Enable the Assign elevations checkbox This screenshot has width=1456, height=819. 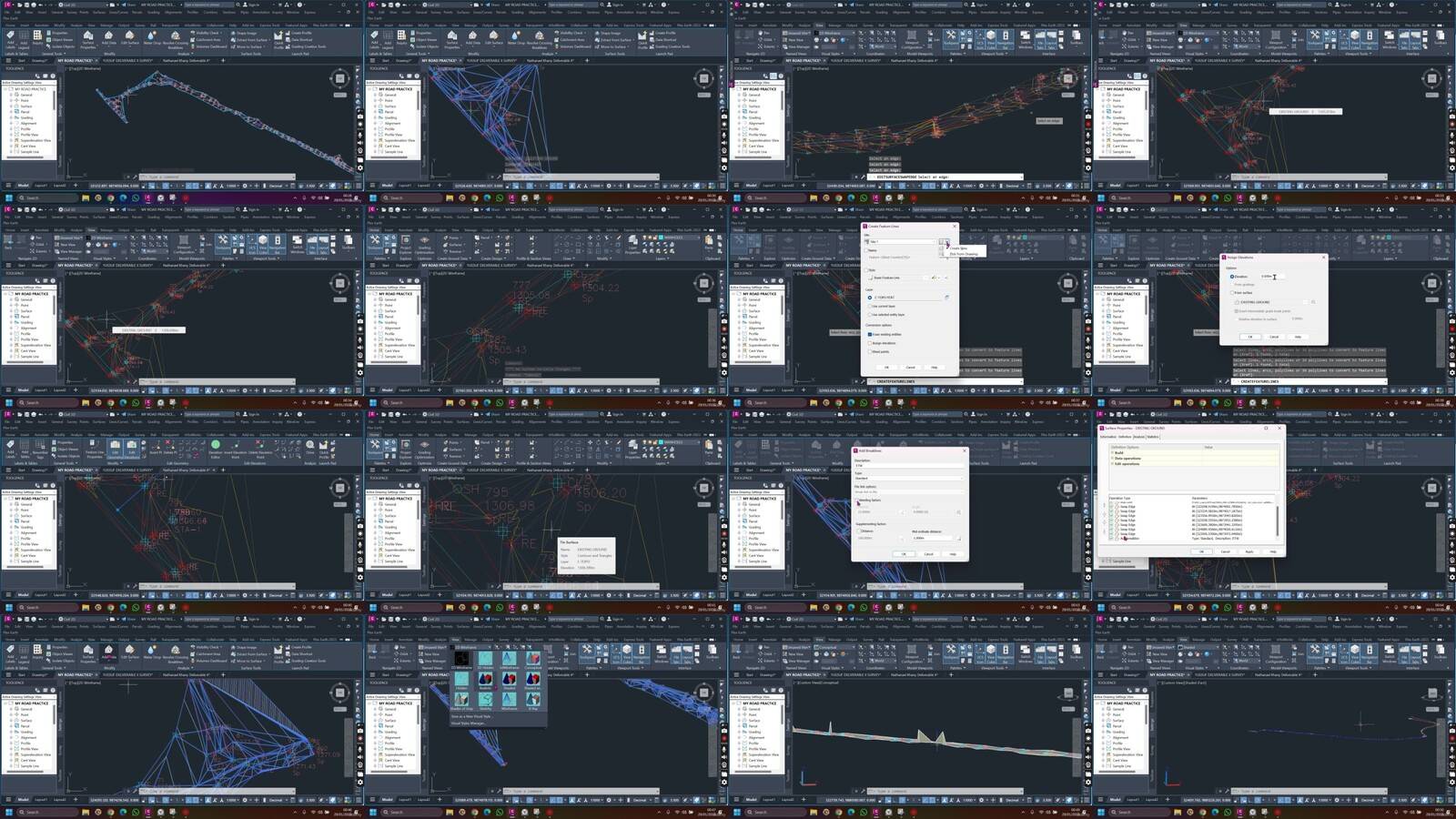(x=869, y=343)
